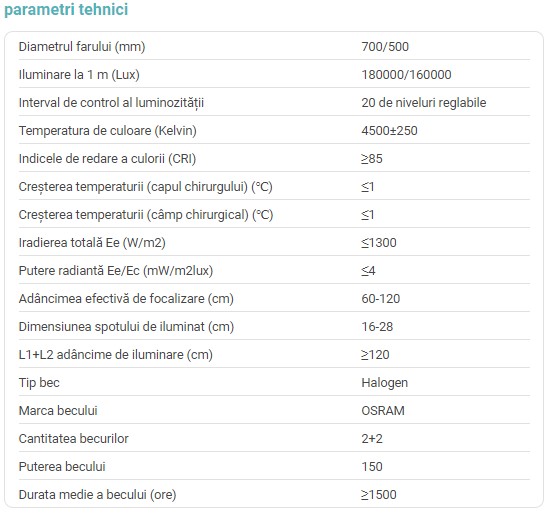This screenshot has height=514, width=547.
Task: Click the 'Puterea becului' value 150
Action: 372,467
